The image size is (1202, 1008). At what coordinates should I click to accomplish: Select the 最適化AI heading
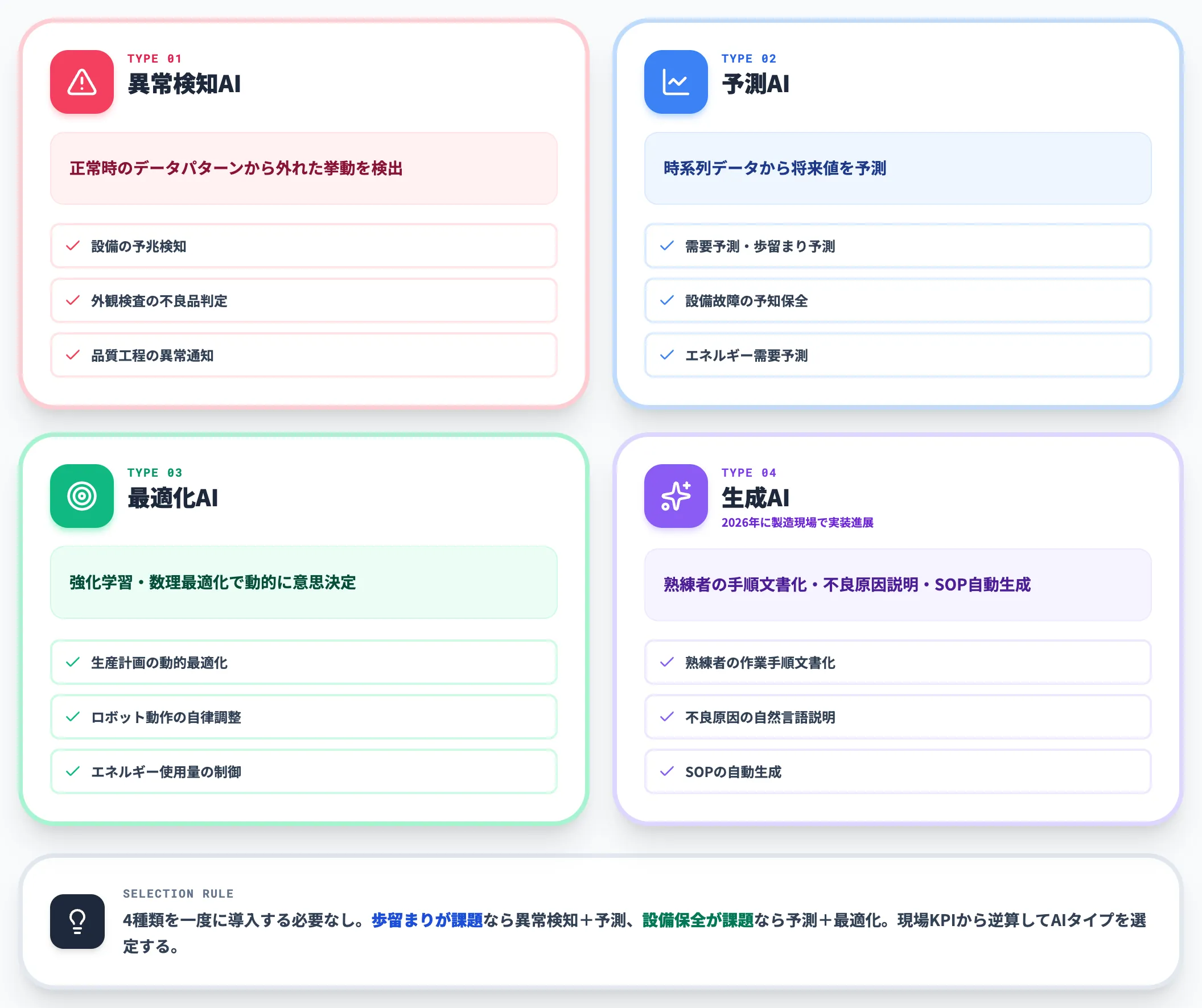[173, 498]
